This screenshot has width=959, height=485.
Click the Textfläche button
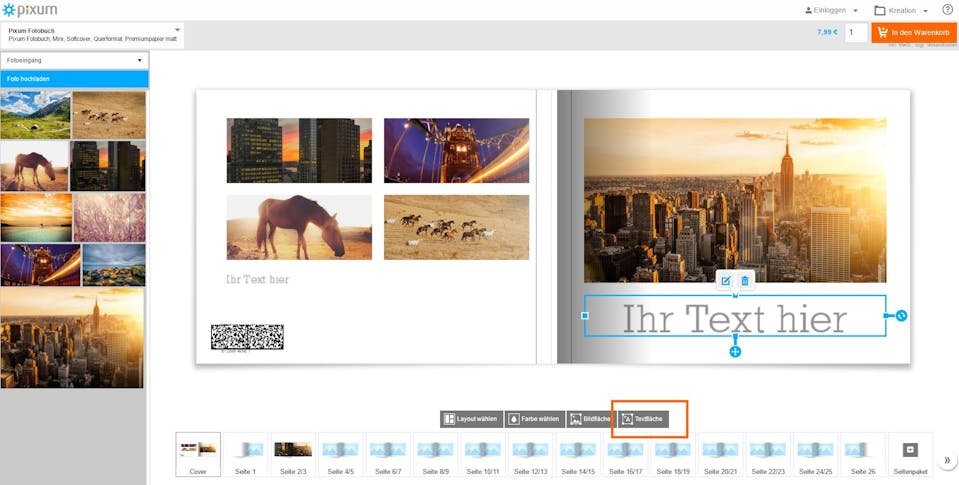(x=643, y=419)
